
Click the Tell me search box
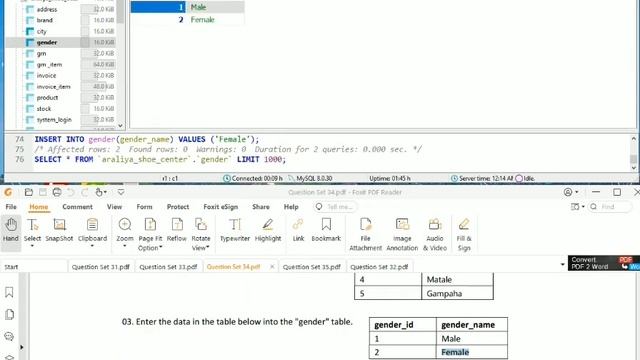tap(335, 207)
